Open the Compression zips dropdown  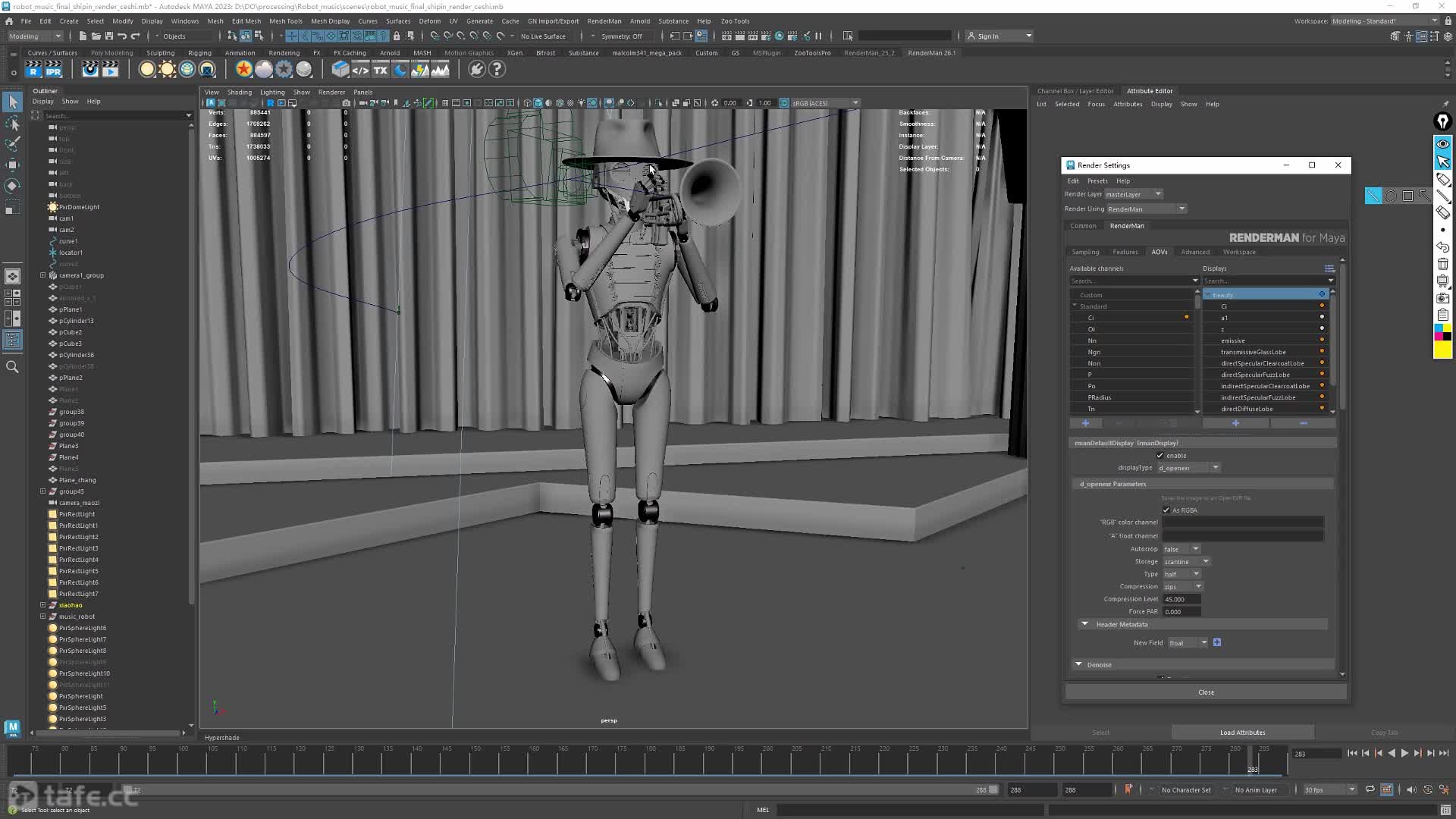point(1183,587)
